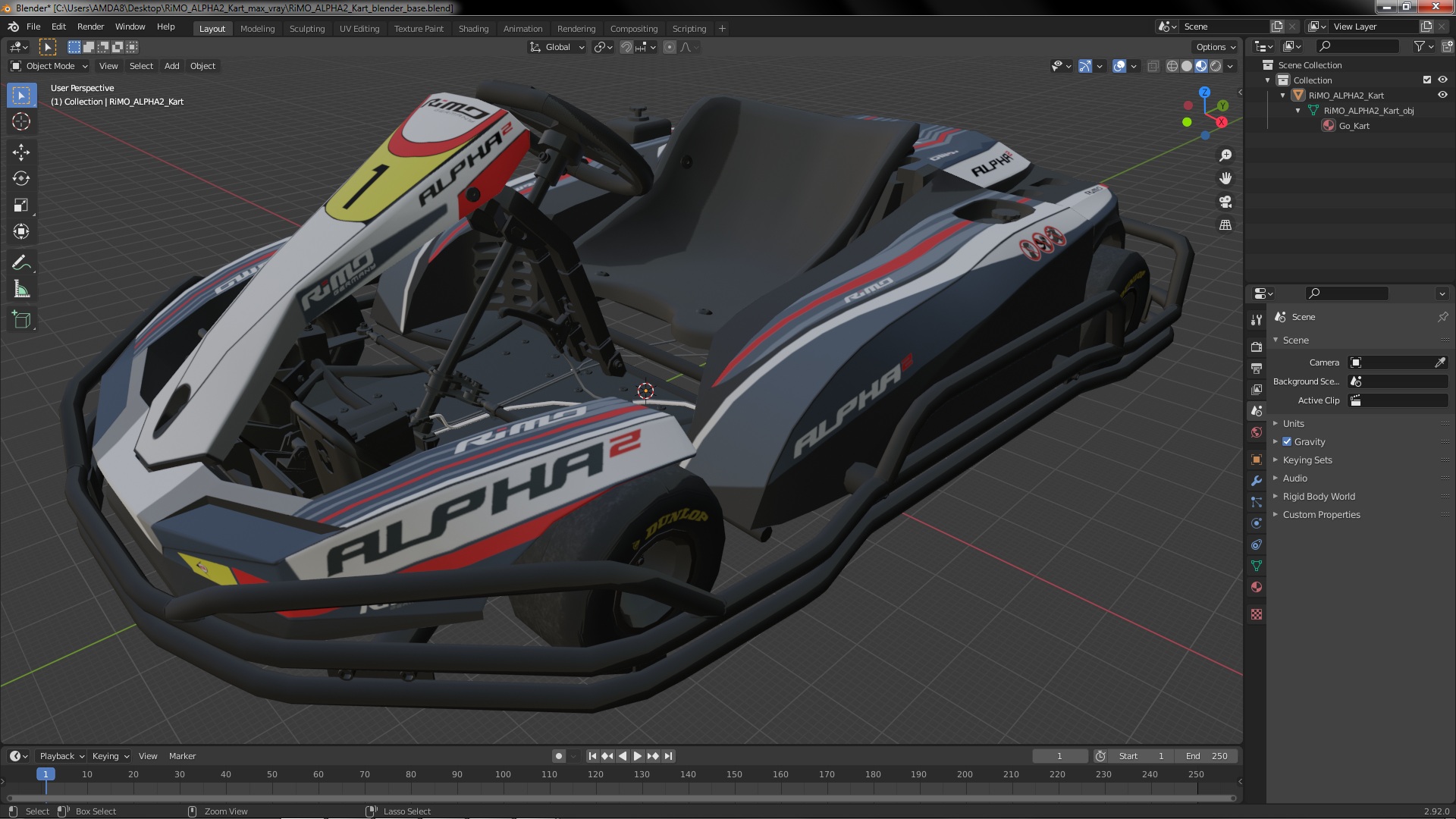Viewport: 1456px width, 819px height.
Task: Open the Particles properties tab
Action: coord(1257,502)
